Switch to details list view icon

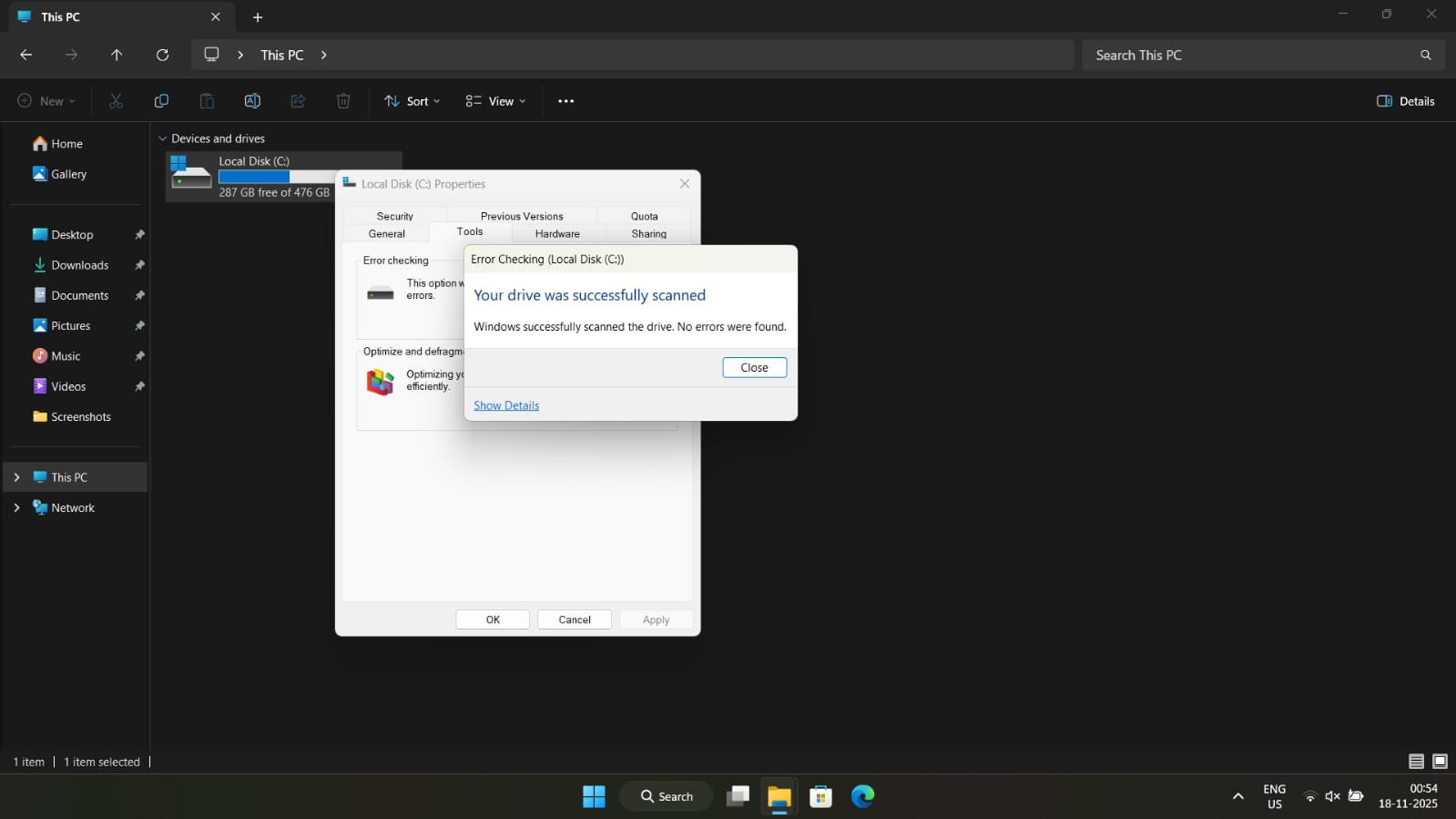coord(1416,762)
